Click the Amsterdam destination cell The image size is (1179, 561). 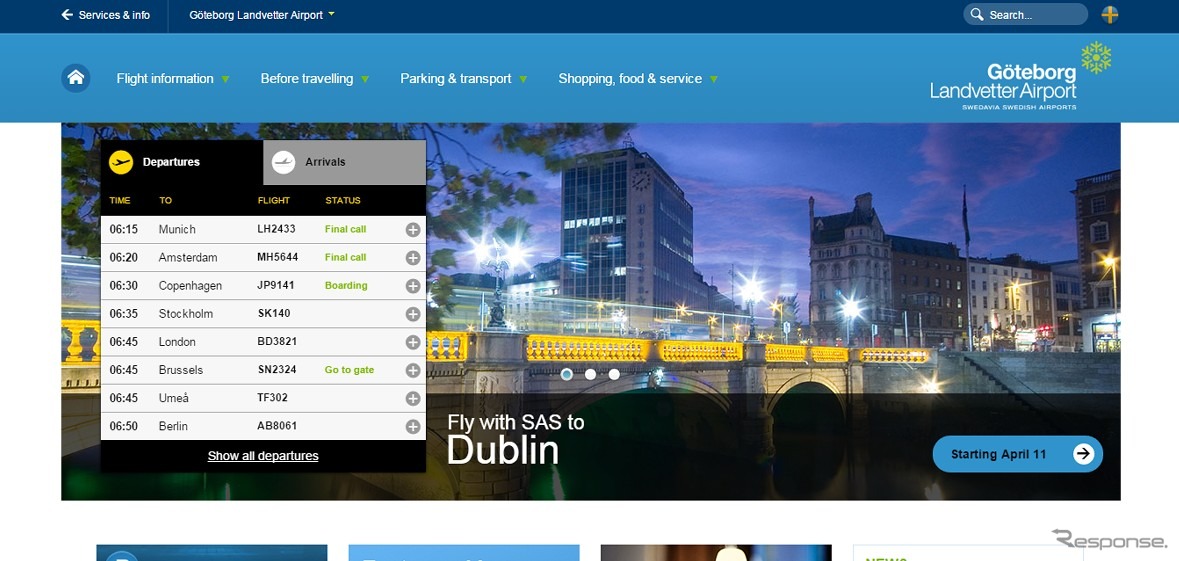pyautogui.click(x=188, y=257)
